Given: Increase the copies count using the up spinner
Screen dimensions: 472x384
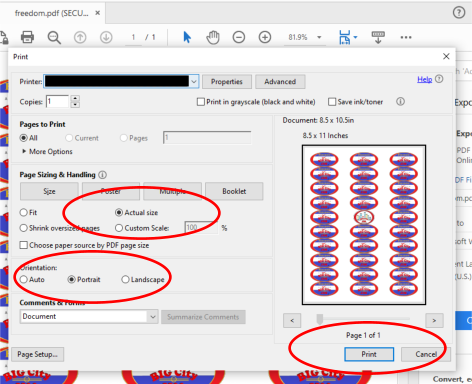Looking at the screenshot, I should [76, 98].
